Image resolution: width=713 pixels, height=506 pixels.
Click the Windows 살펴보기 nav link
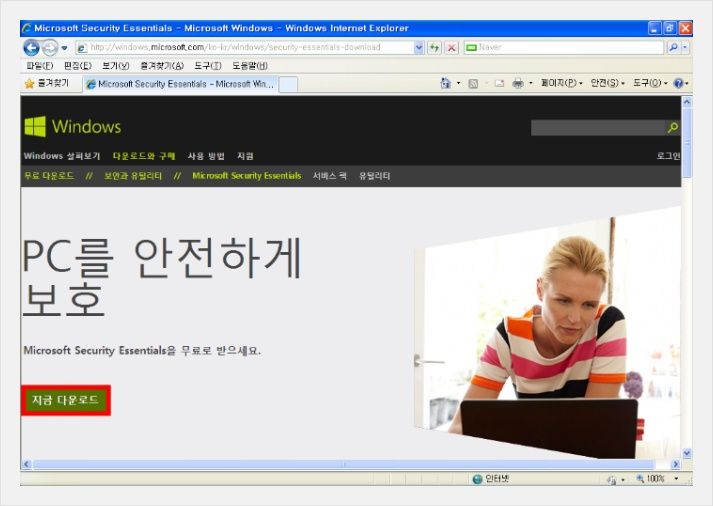click(x=62, y=156)
